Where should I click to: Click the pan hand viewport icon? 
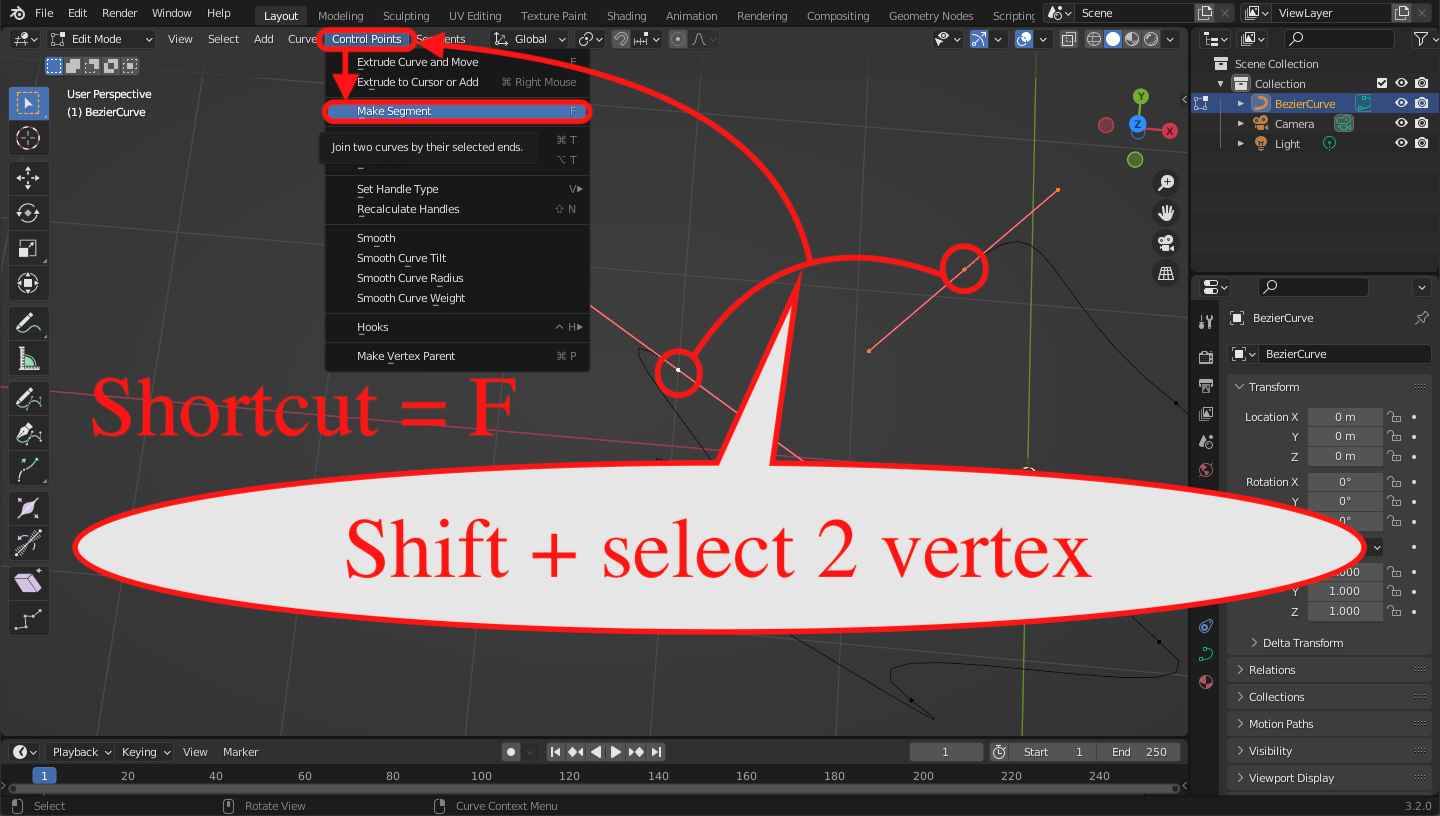[1165, 213]
